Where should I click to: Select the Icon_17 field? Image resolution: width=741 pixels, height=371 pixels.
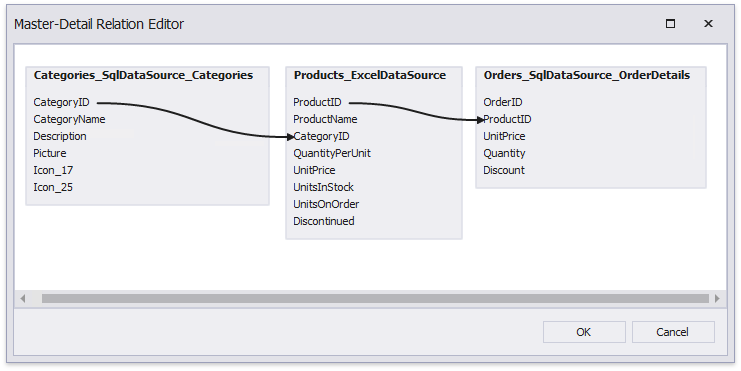pyautogui.click(x=53, y=171)
